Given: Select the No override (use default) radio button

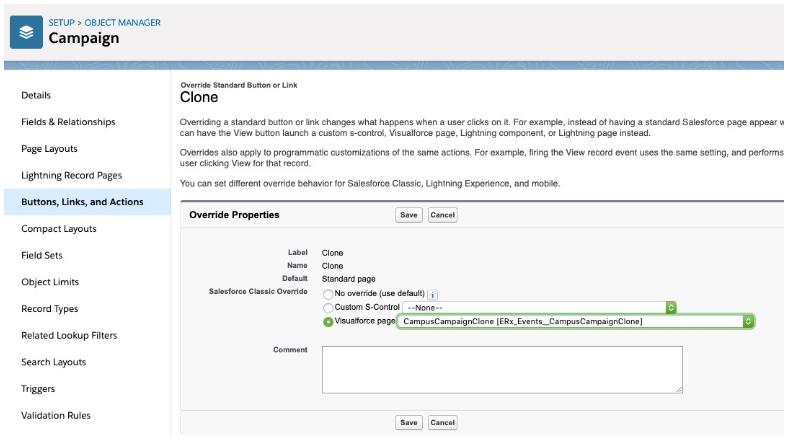Looking at the screenshot, I should 328,294.
